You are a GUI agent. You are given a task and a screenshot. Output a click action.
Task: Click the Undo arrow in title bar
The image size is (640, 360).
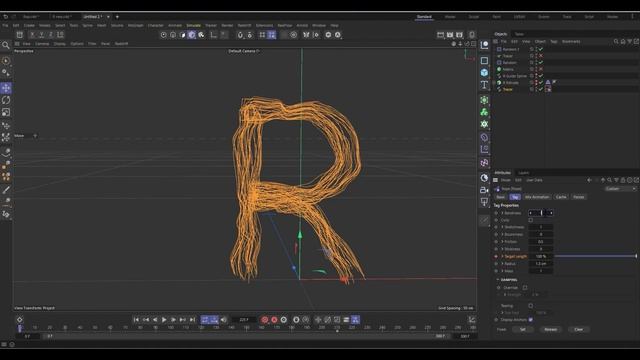point(5,17)
